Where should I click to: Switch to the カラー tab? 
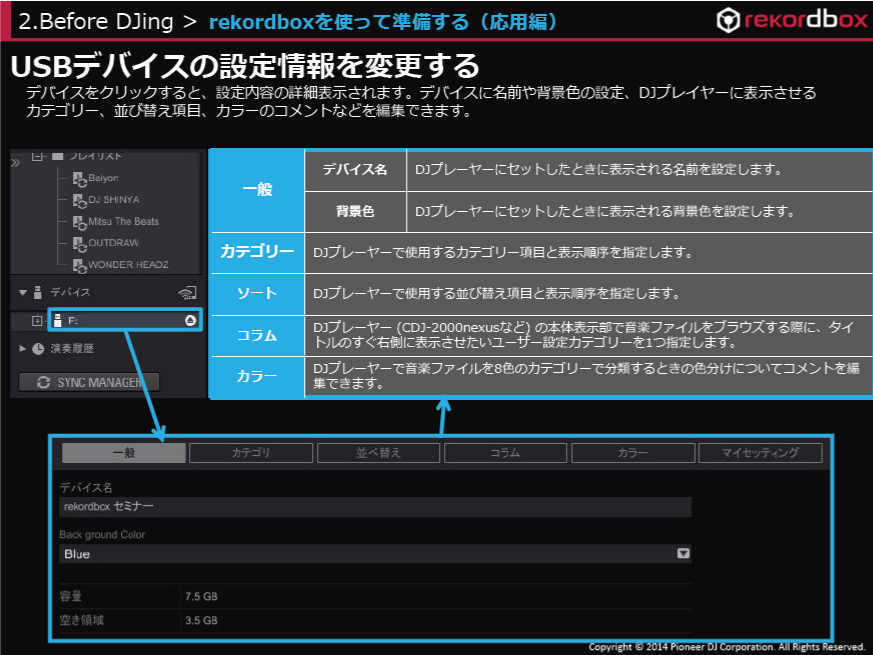click(x=633, y=453)
